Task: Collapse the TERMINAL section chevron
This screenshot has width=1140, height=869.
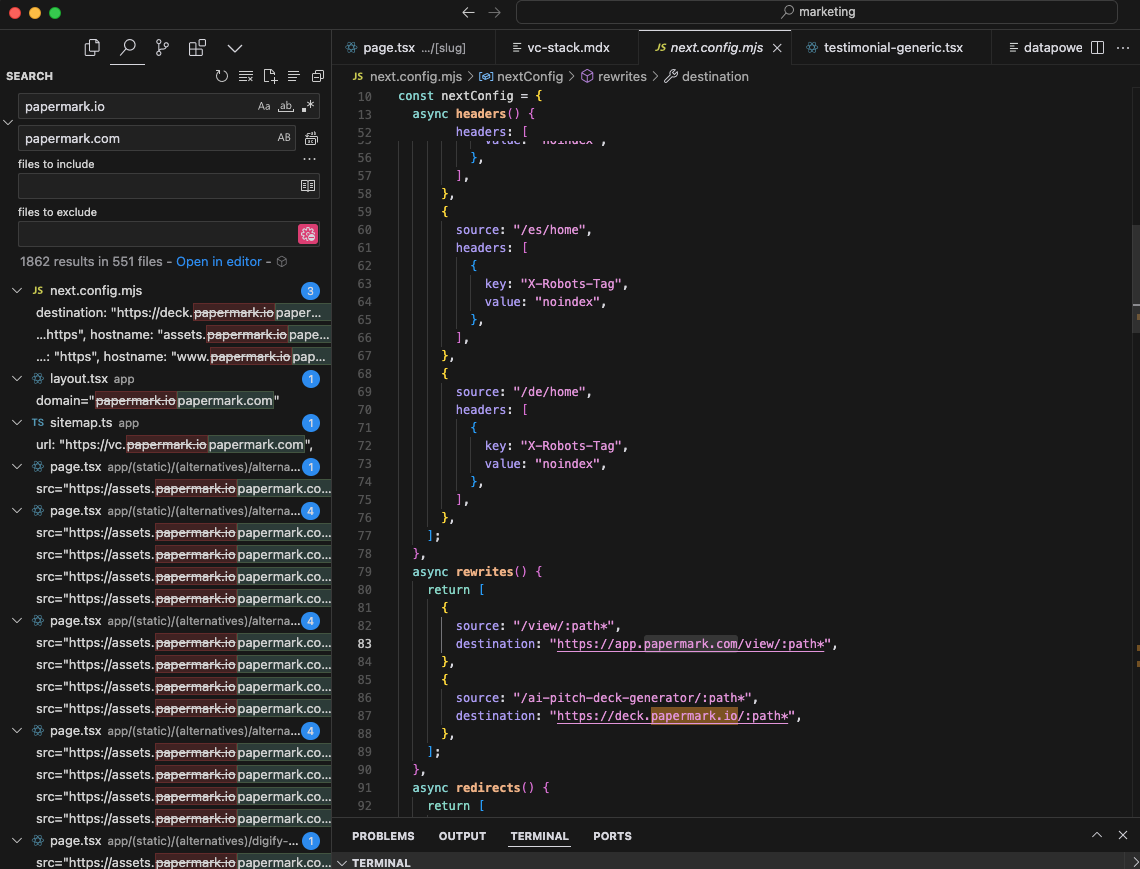Action: click(x=342, y=863)
